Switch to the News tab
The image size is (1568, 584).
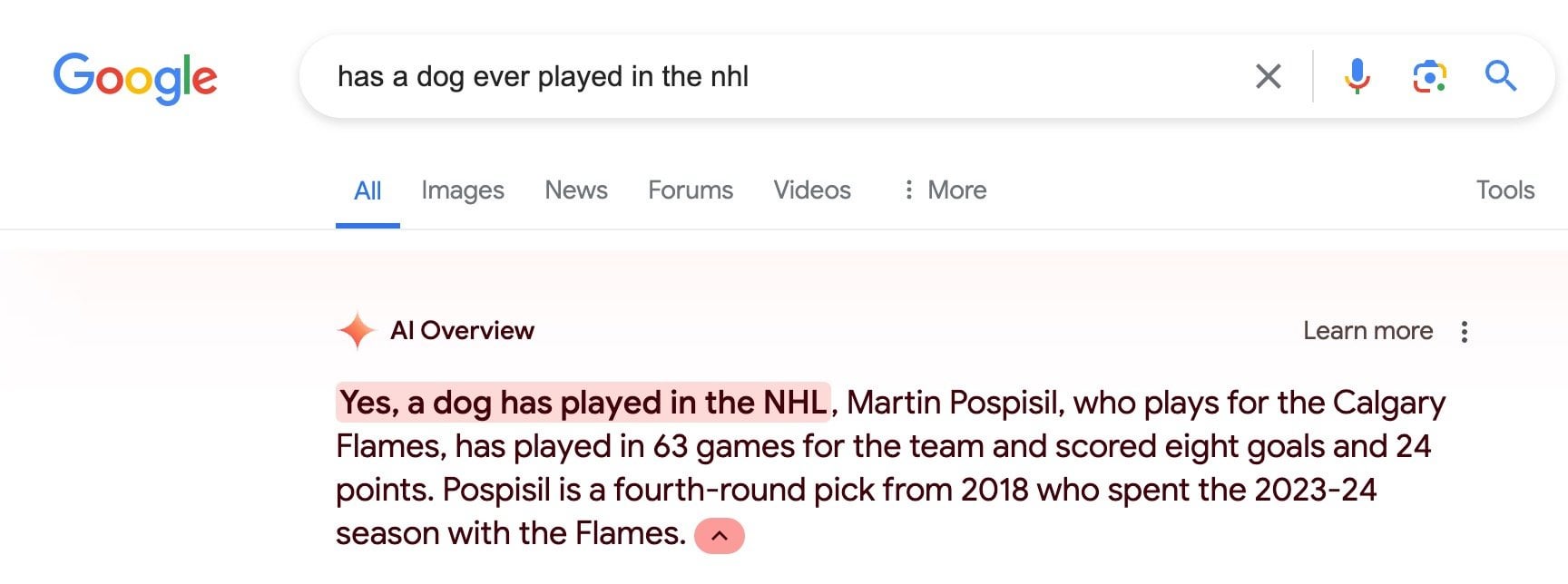pyautogui.click(x=575, y=190)
